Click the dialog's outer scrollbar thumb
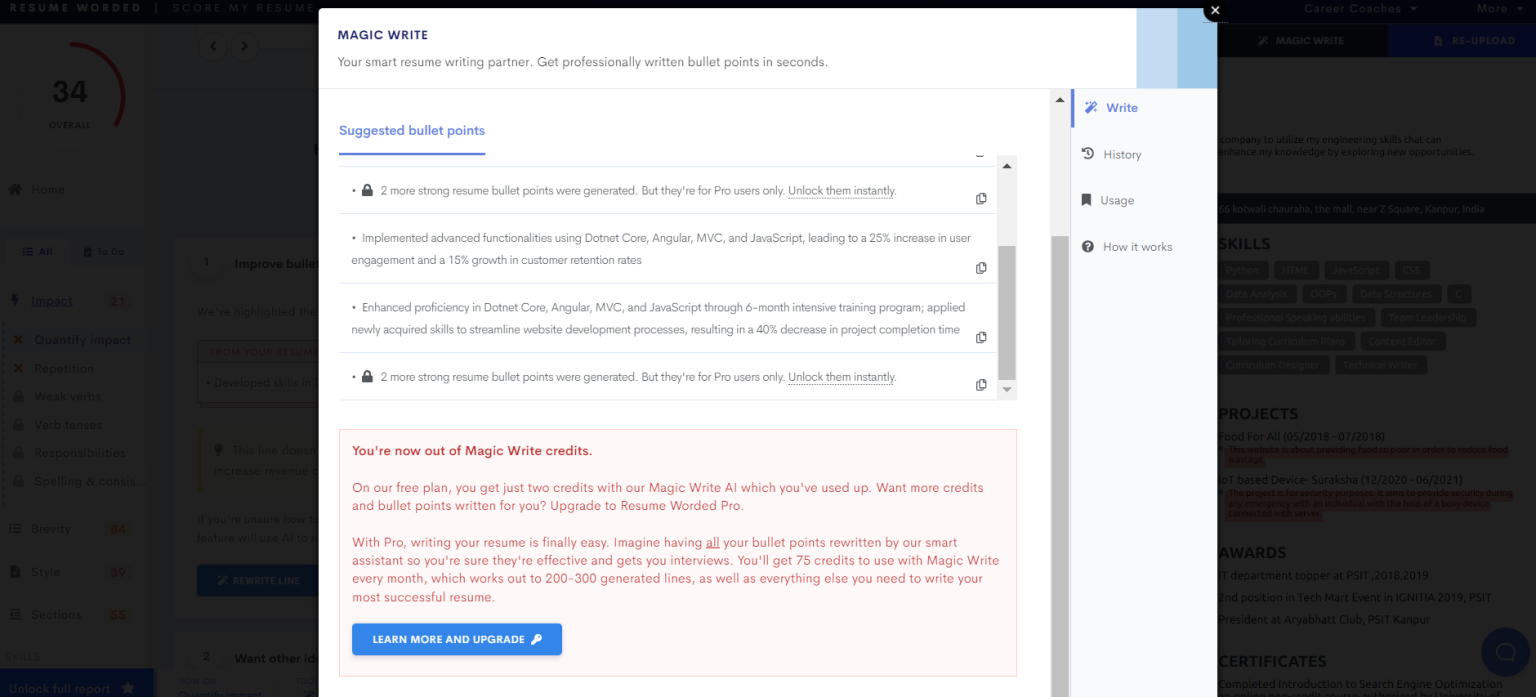This screenshot has width=1536, height=697. point(1059,466)
